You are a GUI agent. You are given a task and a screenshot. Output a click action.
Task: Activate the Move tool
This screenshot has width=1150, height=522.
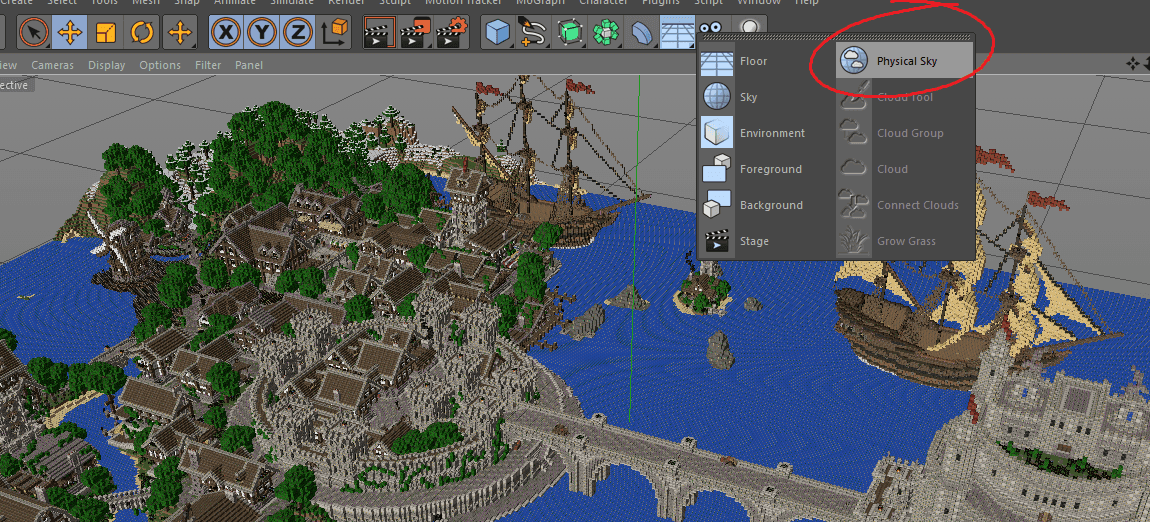70,32
